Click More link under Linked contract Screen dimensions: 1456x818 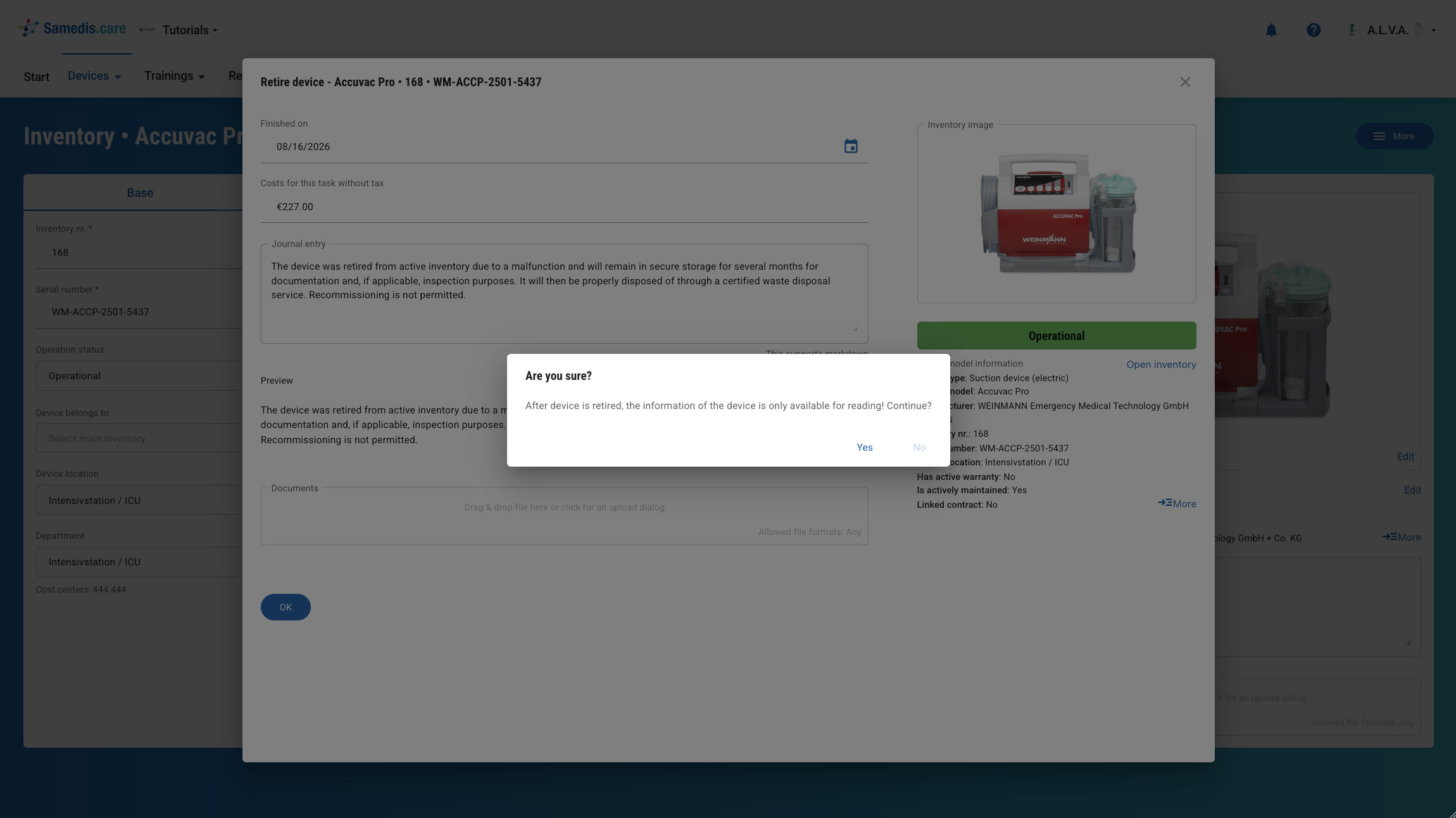click(x=1177, y=503)
